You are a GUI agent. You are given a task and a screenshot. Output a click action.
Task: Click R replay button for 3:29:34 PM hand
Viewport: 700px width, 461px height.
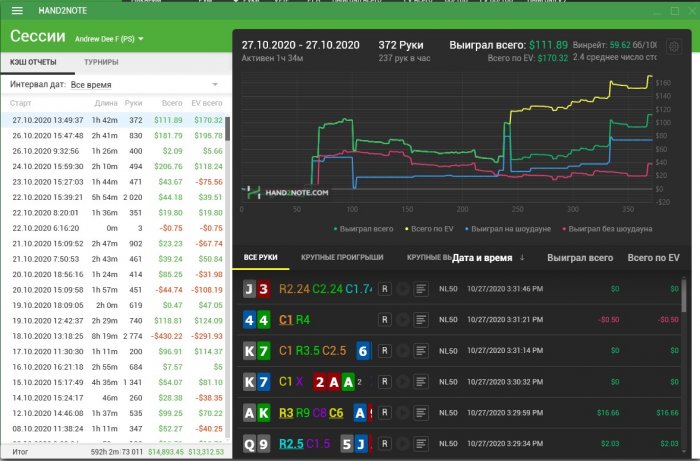tap(384, 444)
